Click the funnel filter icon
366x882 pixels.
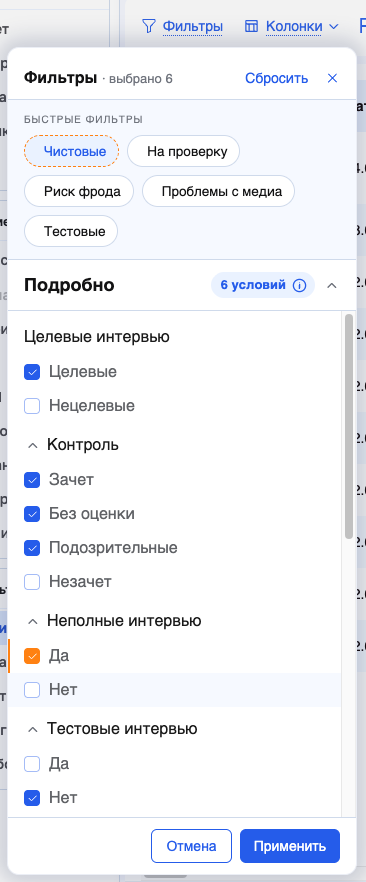pyautogui.click(x=148, y=26)
